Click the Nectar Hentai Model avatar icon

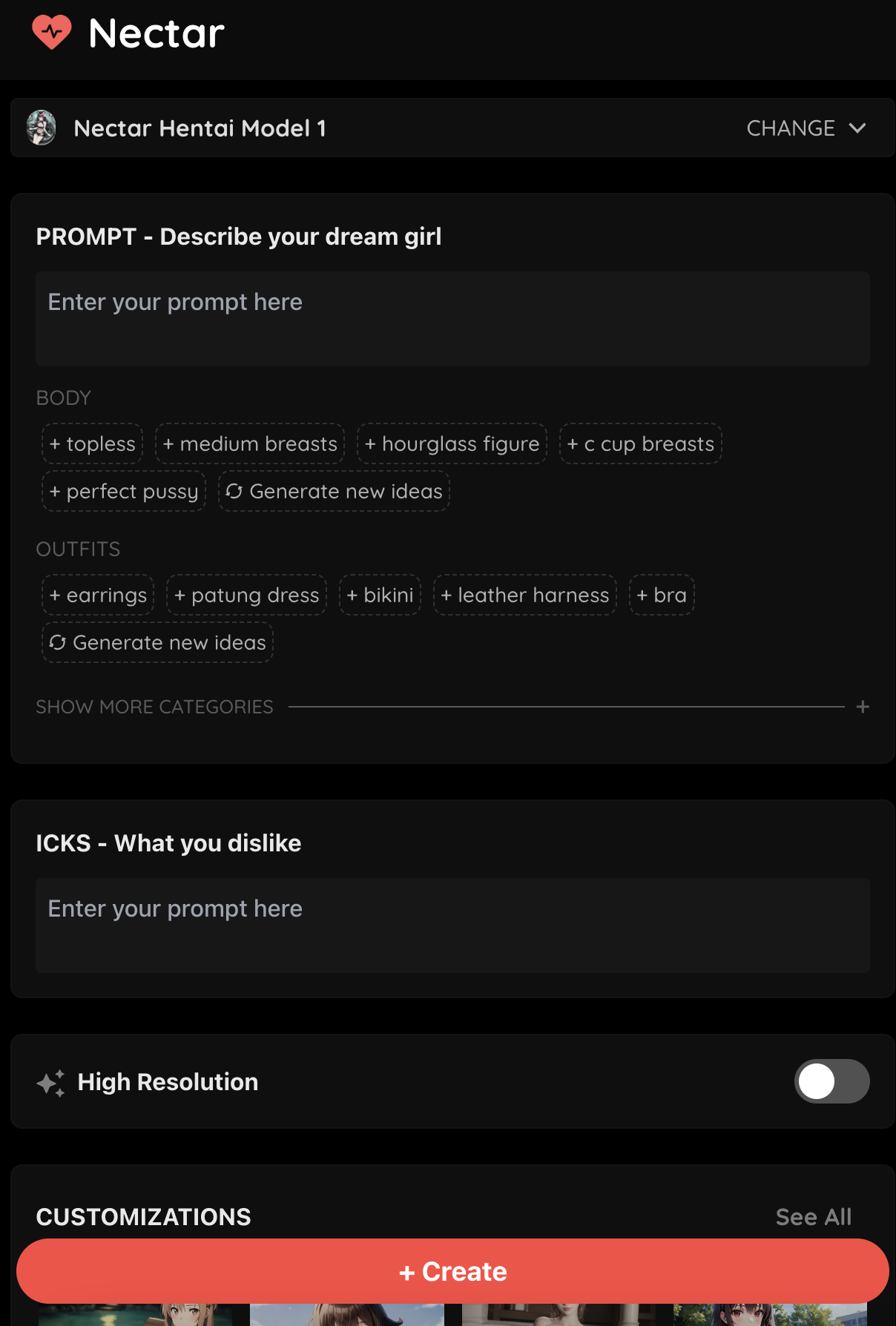(42, 128)
